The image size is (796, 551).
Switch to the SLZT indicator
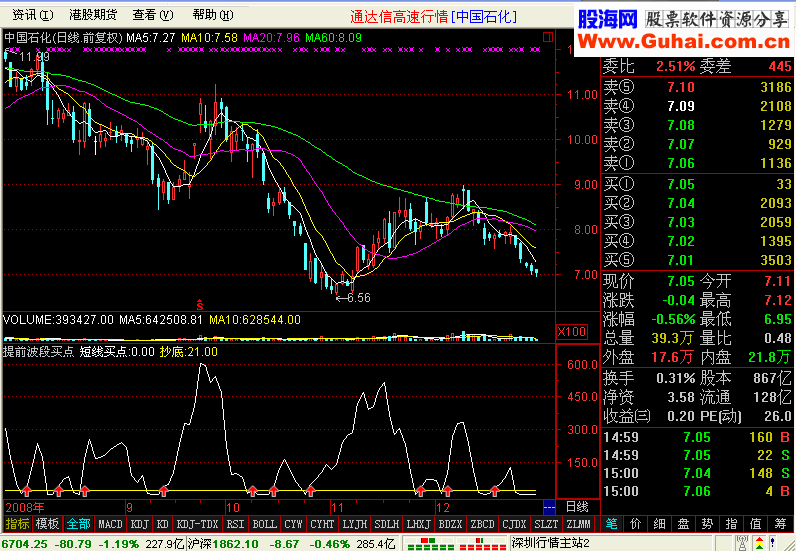pos(546,524)
